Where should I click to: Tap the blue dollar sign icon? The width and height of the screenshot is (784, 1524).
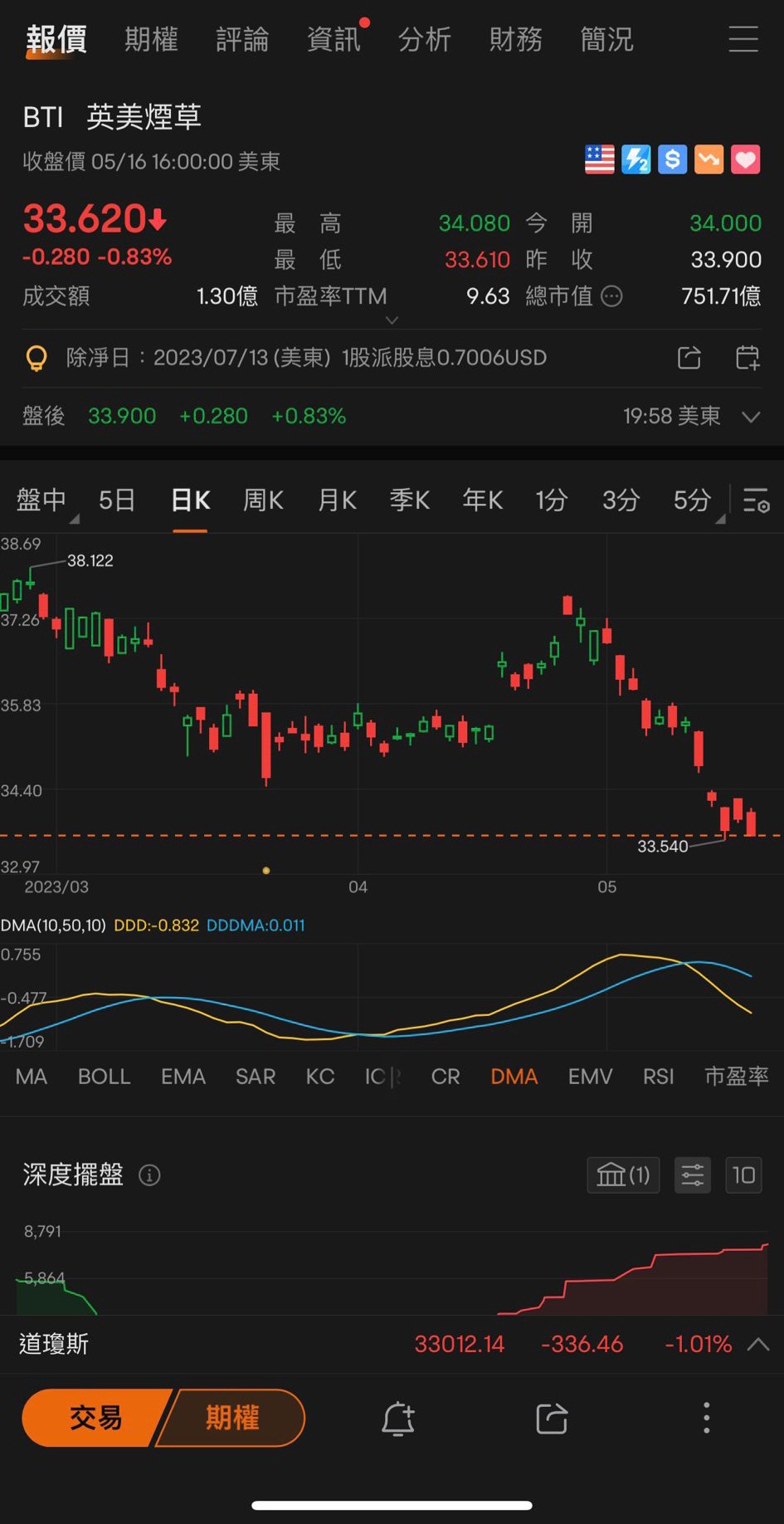pyautogui.click(x=673, y=159)
